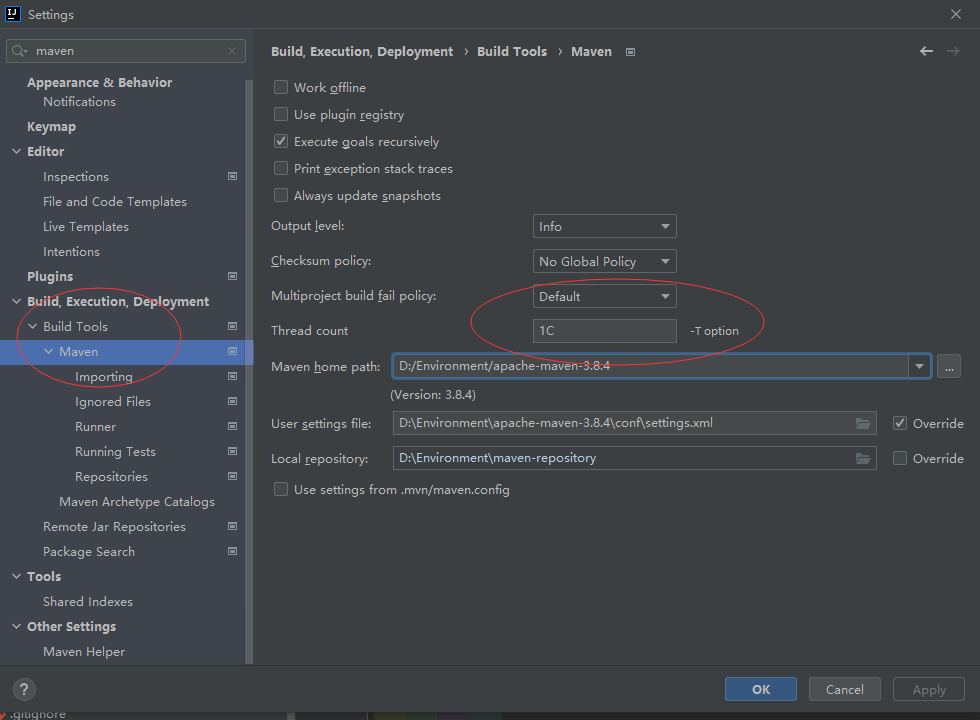This screenshot has width=980, height=720.
Task: Click the Build Tools breadcrumb link
Action: tap(512, 51)
